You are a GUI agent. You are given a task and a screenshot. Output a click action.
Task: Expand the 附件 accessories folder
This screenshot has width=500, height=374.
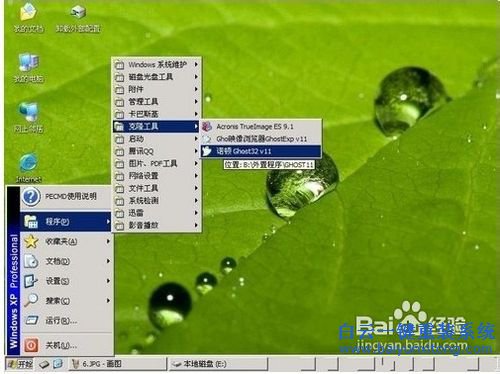[x=156, y=89]
